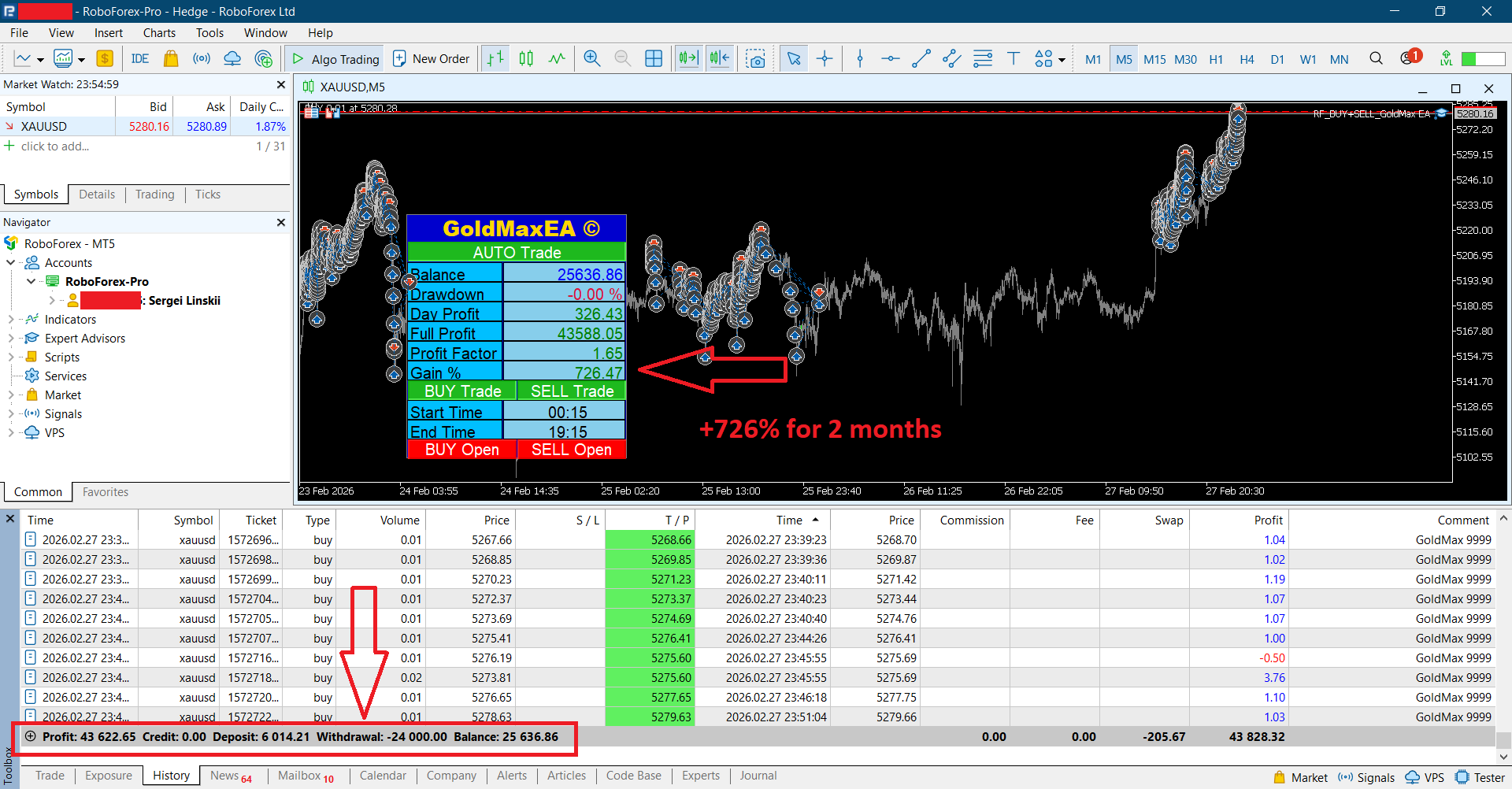Open the chart type dropdown arrow
The image size is (1512, 789).
point(40,60)
